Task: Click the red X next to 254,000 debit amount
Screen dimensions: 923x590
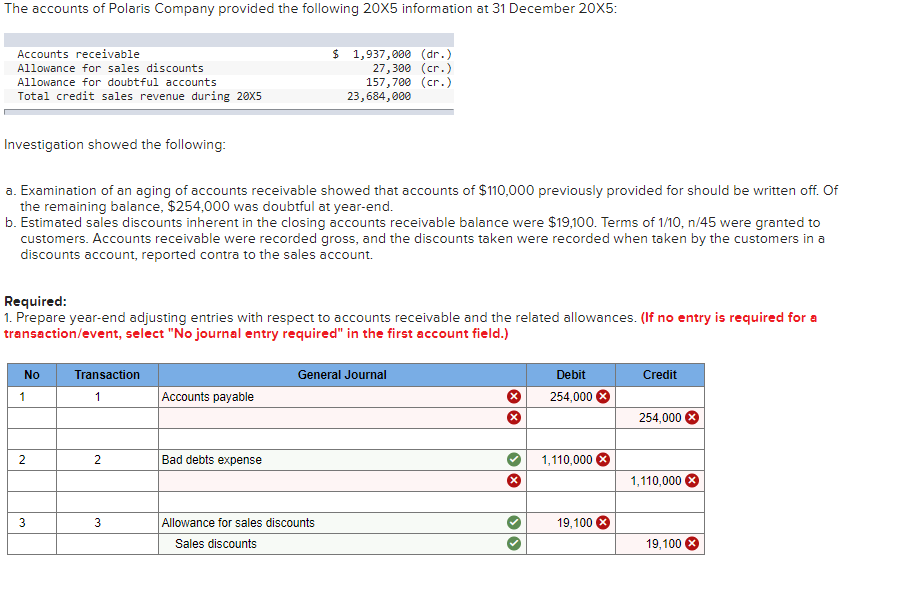Action: tap(604, 396)
